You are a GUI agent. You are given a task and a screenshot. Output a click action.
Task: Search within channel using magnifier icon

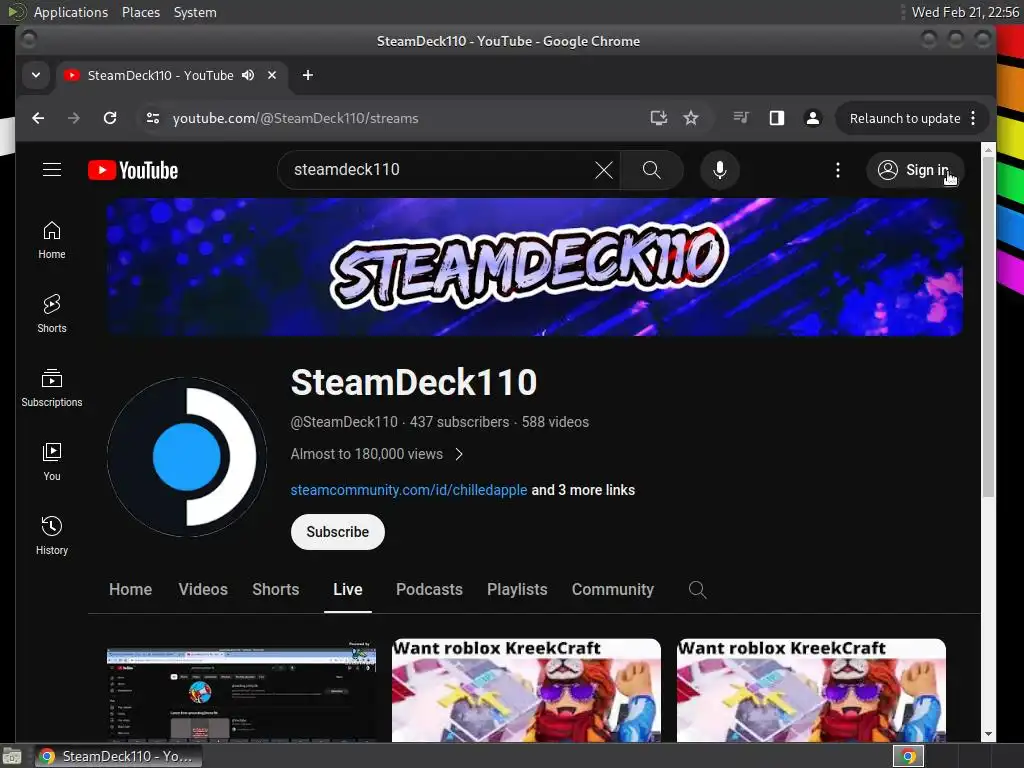coord(697,590)
